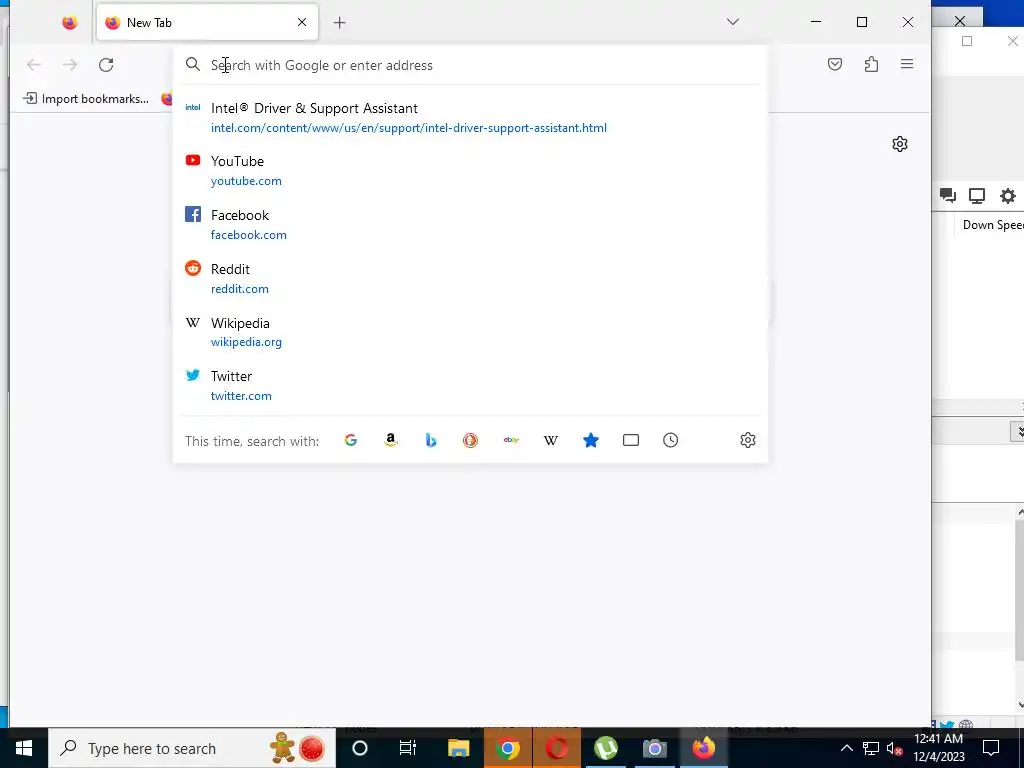Open the muted volume tray icon

(x=894, y=748)
